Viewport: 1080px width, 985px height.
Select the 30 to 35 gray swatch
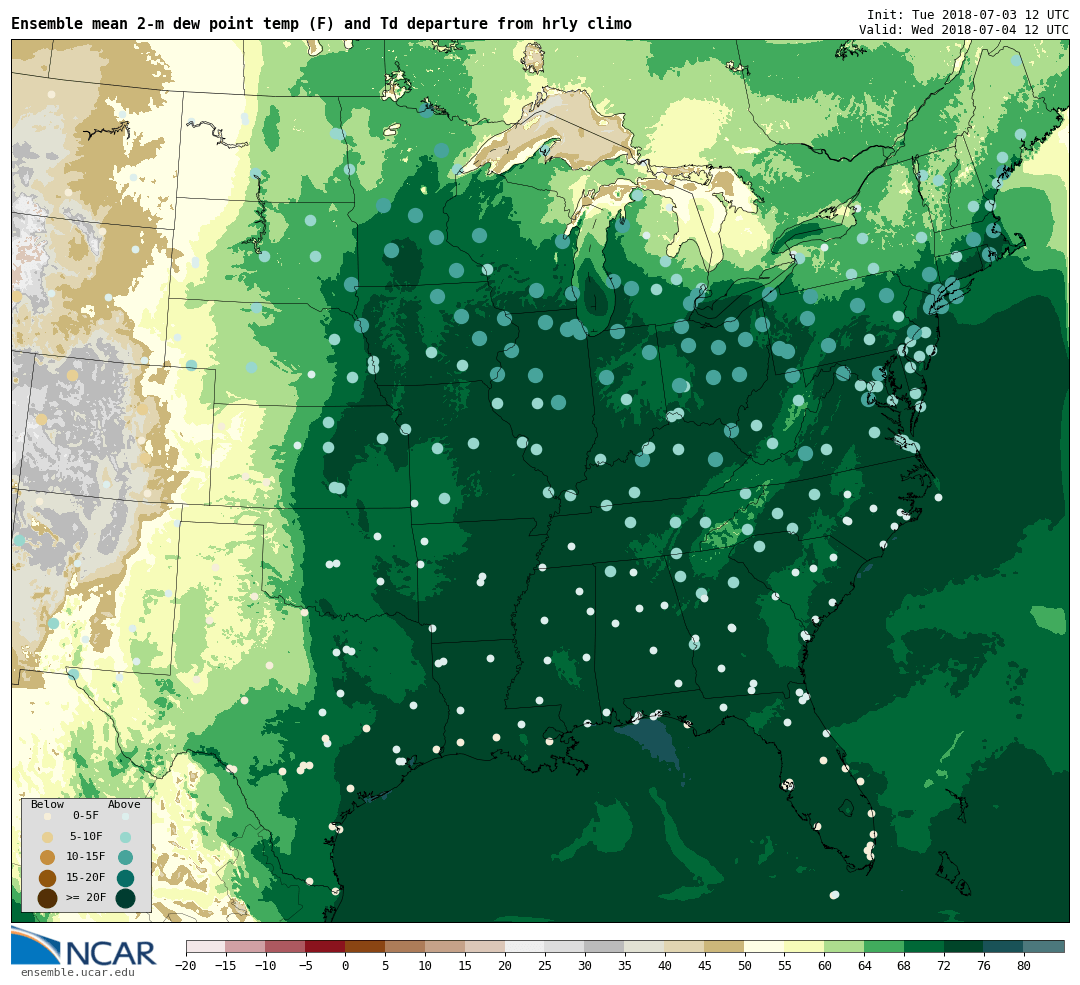tap(604, 946)
